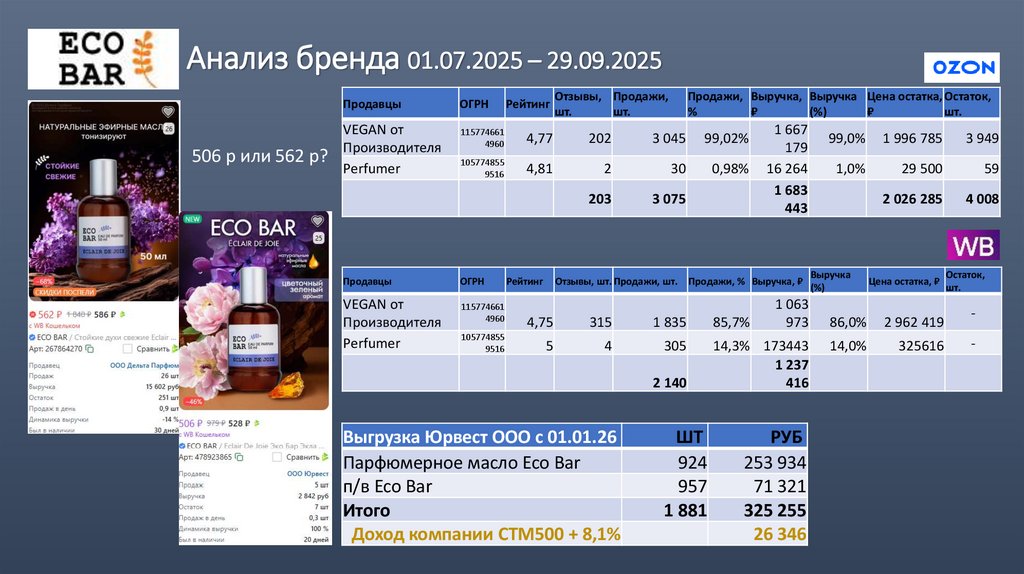The height and width of the screenshot is (574, 1024).
Task: Click the WB sales share 85,7%
Action: click(731, 322)
